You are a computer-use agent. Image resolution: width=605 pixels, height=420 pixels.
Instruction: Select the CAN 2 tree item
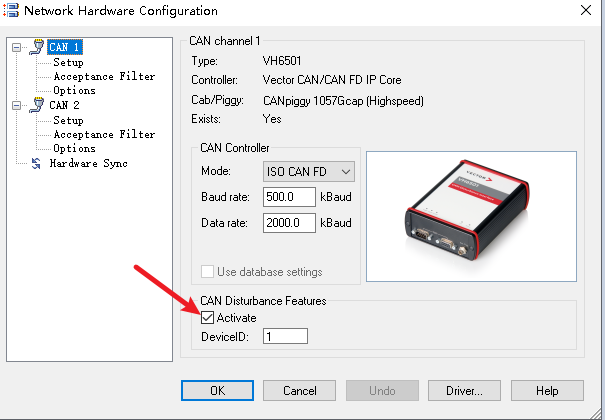pos(64,105)
